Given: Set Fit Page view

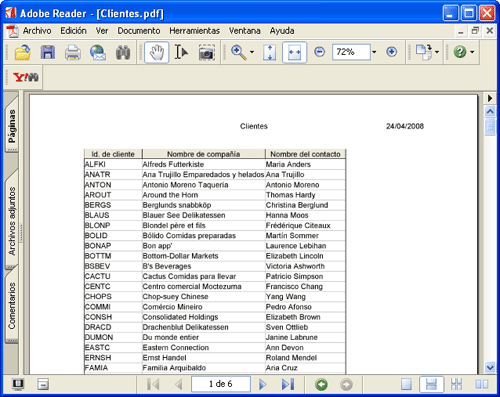Looking at the screenshot, I should click(x=269, y=52).
